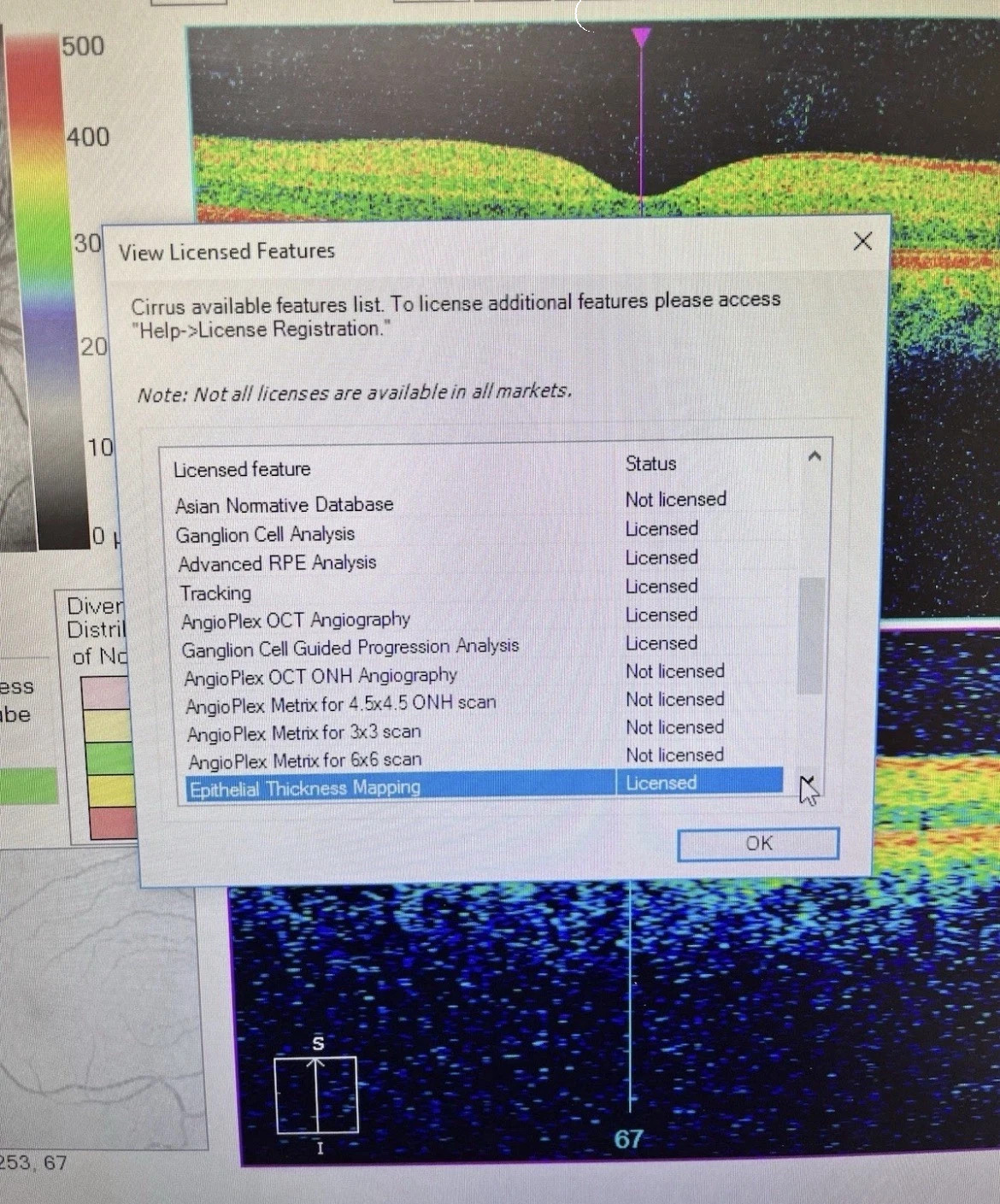This screenshot has width=1000, height=1204.
Task: Choose the Tracking feature row
Action: coord(215,592)
